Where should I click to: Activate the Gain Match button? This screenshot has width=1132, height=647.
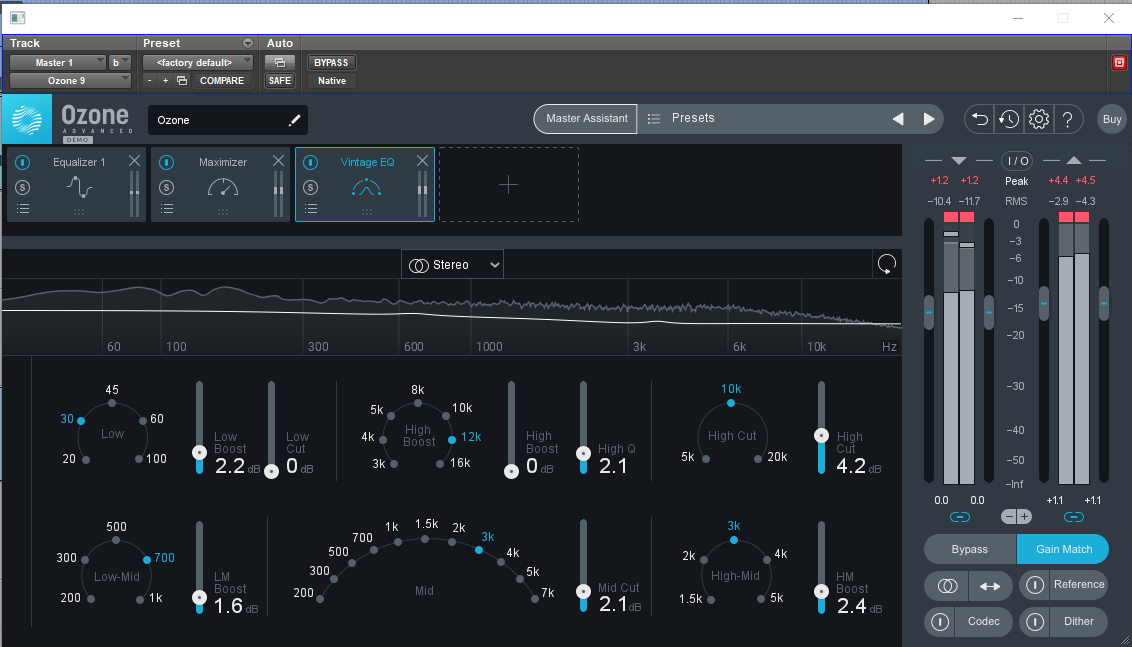(x=1062, y=549)
